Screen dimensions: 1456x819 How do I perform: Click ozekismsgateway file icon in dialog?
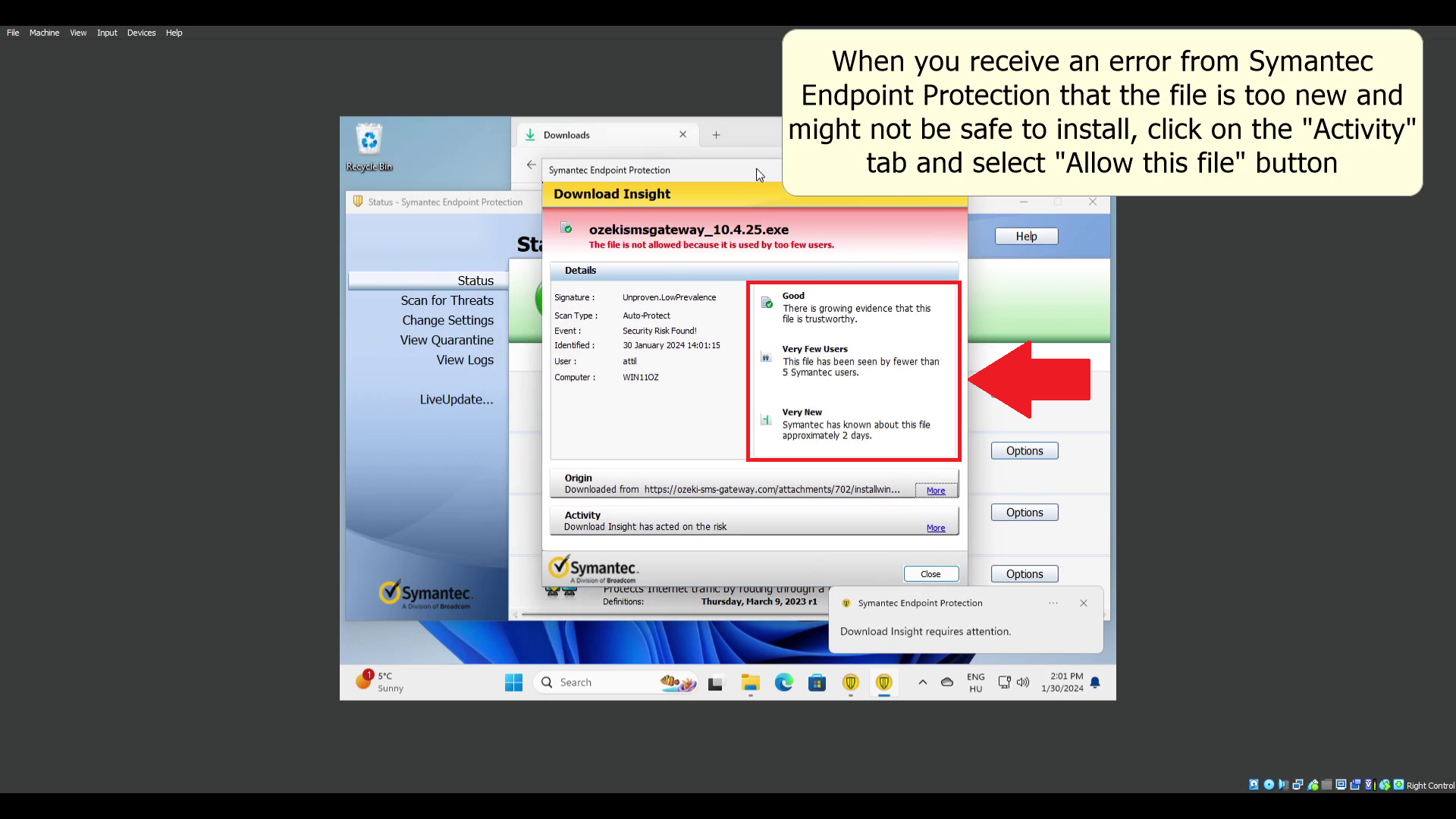click(x=566, y=227)
